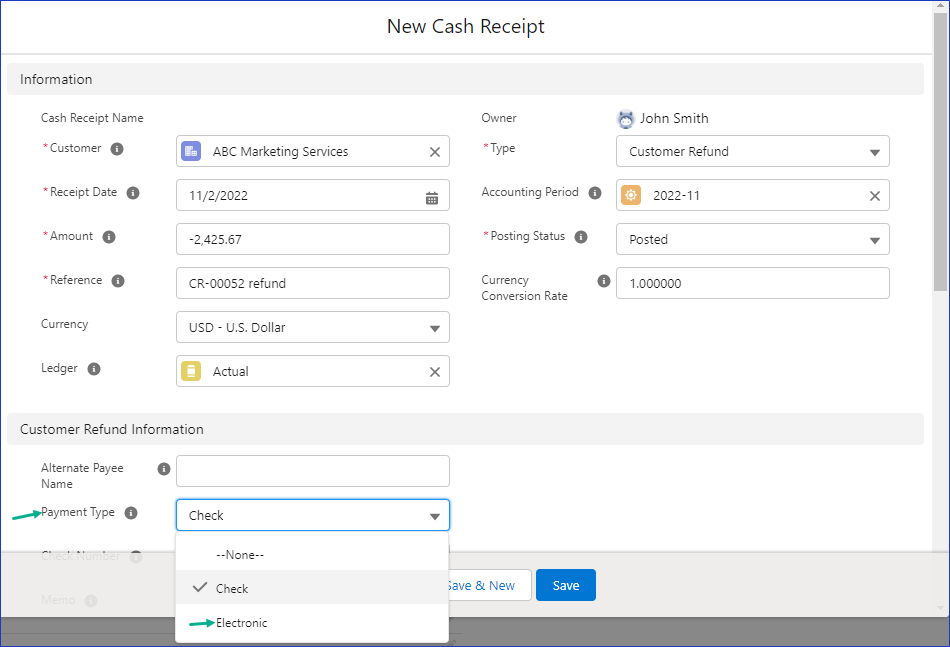Click the info icon next to Customer
Image resolution: width=950 pixels, height=647 pixels.
[117, 148]
